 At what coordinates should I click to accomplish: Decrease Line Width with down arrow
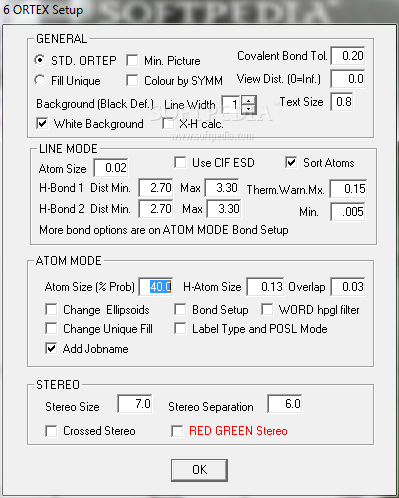pos(249,109)
